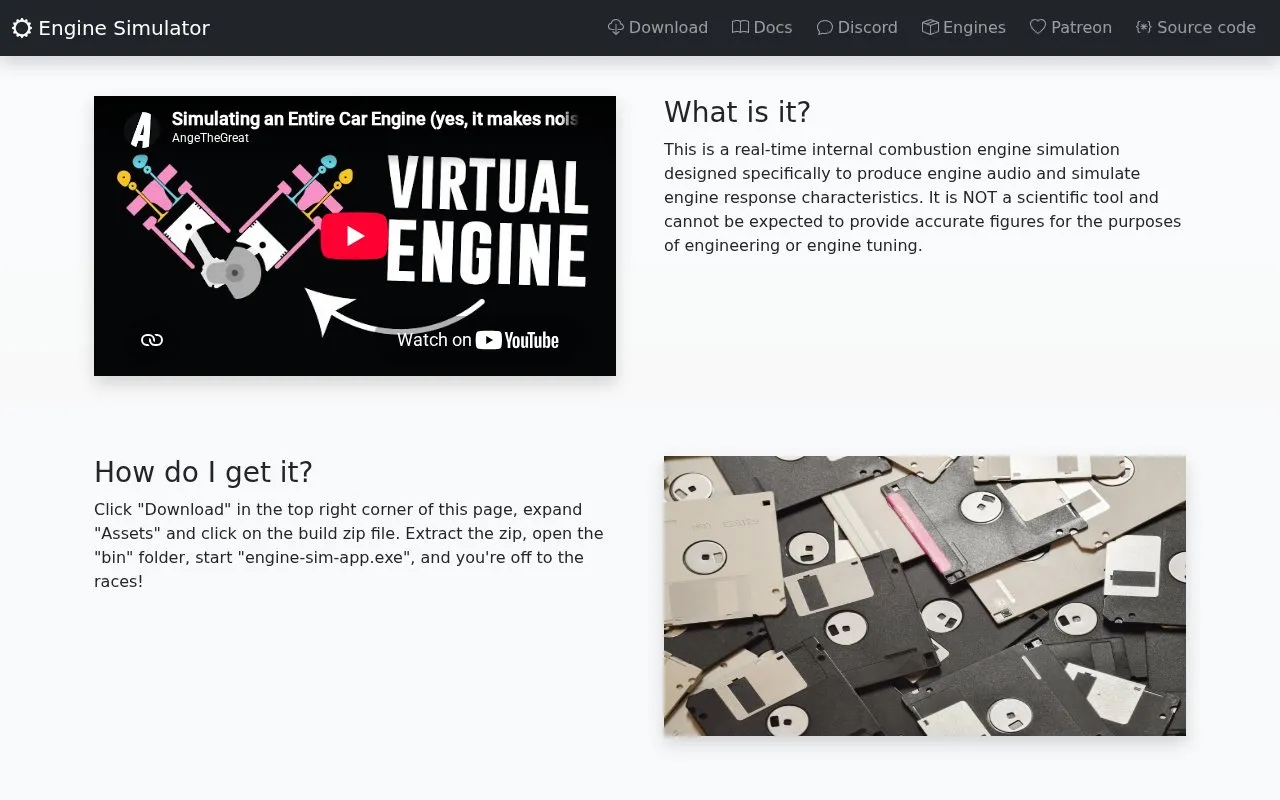Go to the Discord navigation link
1280x800 pixels.
point(857,28)
